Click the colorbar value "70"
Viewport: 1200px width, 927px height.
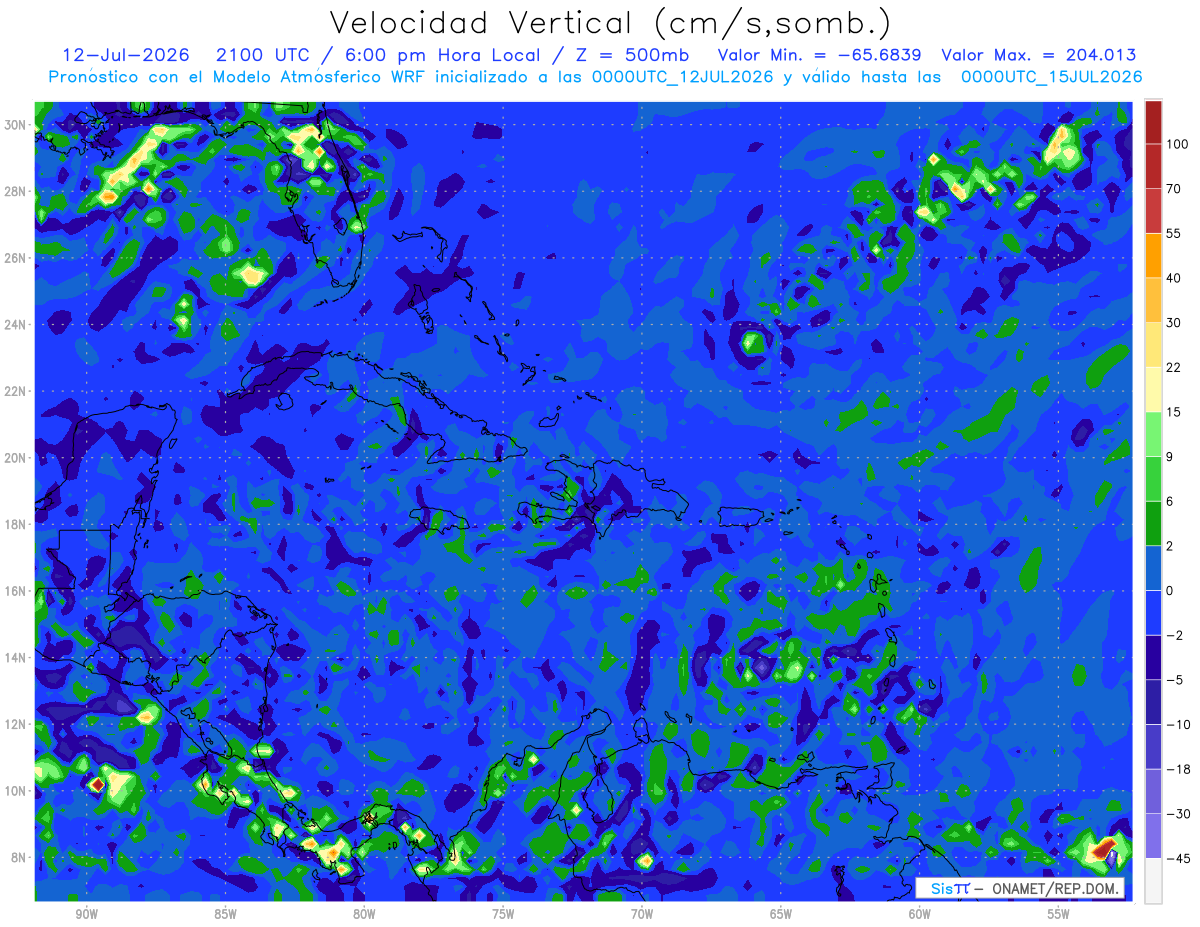coord(1174,189)
